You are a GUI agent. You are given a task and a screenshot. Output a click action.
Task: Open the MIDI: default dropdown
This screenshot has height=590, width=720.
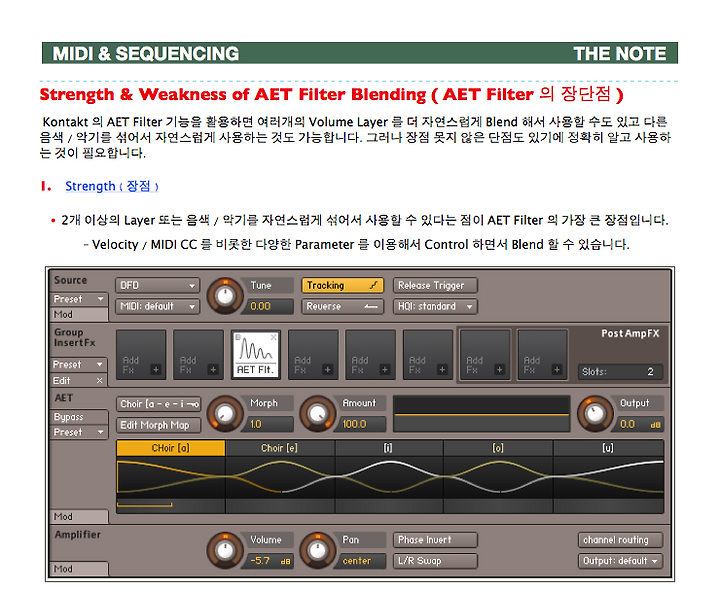tap(158, 306)
